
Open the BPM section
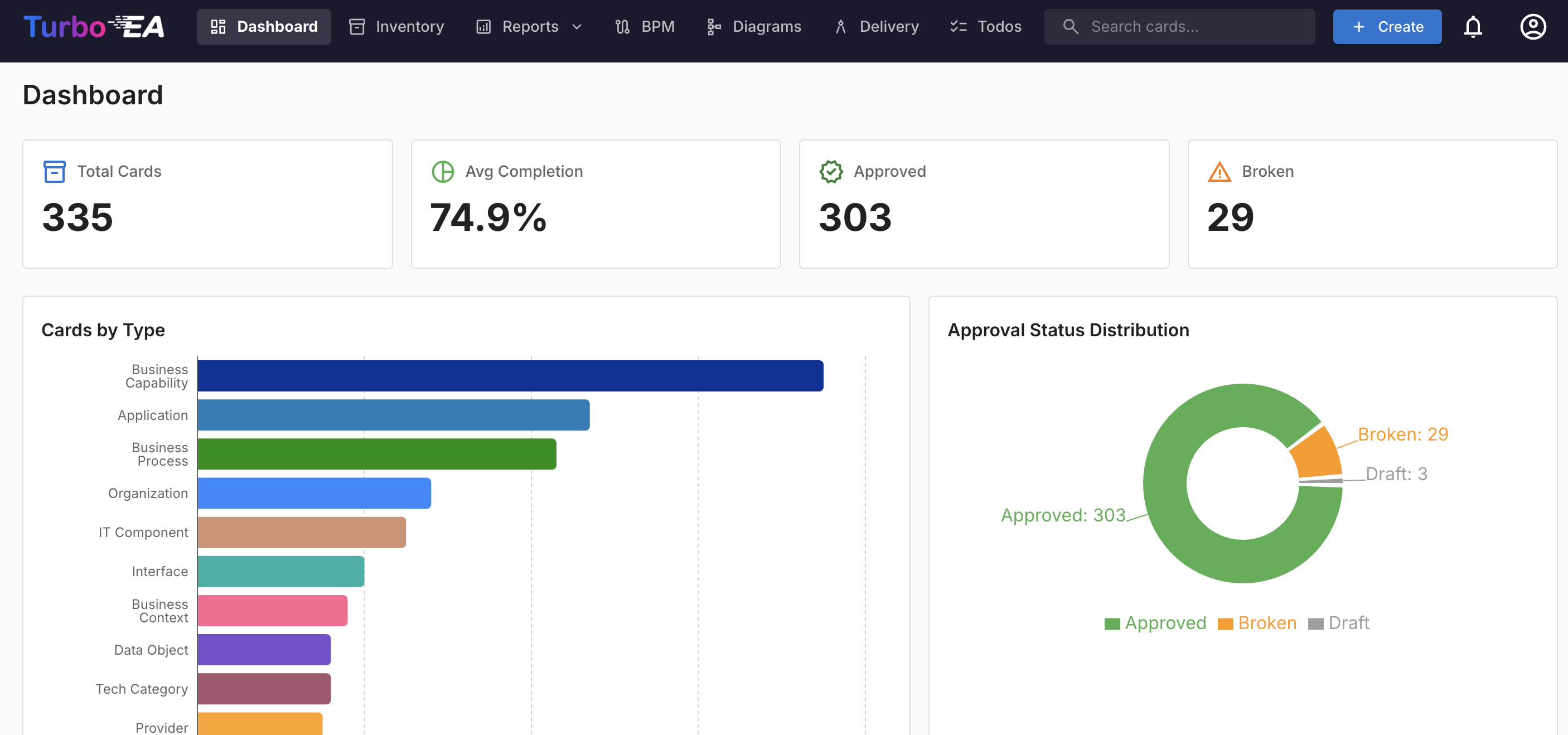click(x=644, y=26)
